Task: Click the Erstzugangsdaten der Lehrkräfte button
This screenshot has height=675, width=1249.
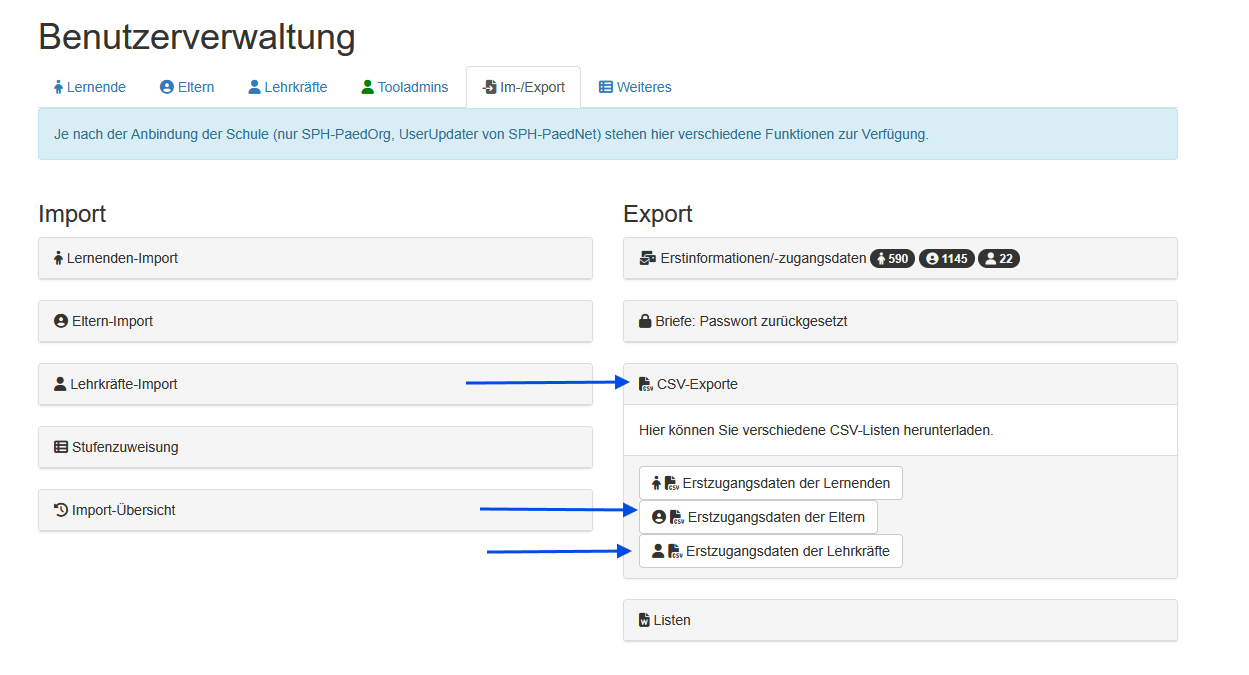Action: (770, 550)
